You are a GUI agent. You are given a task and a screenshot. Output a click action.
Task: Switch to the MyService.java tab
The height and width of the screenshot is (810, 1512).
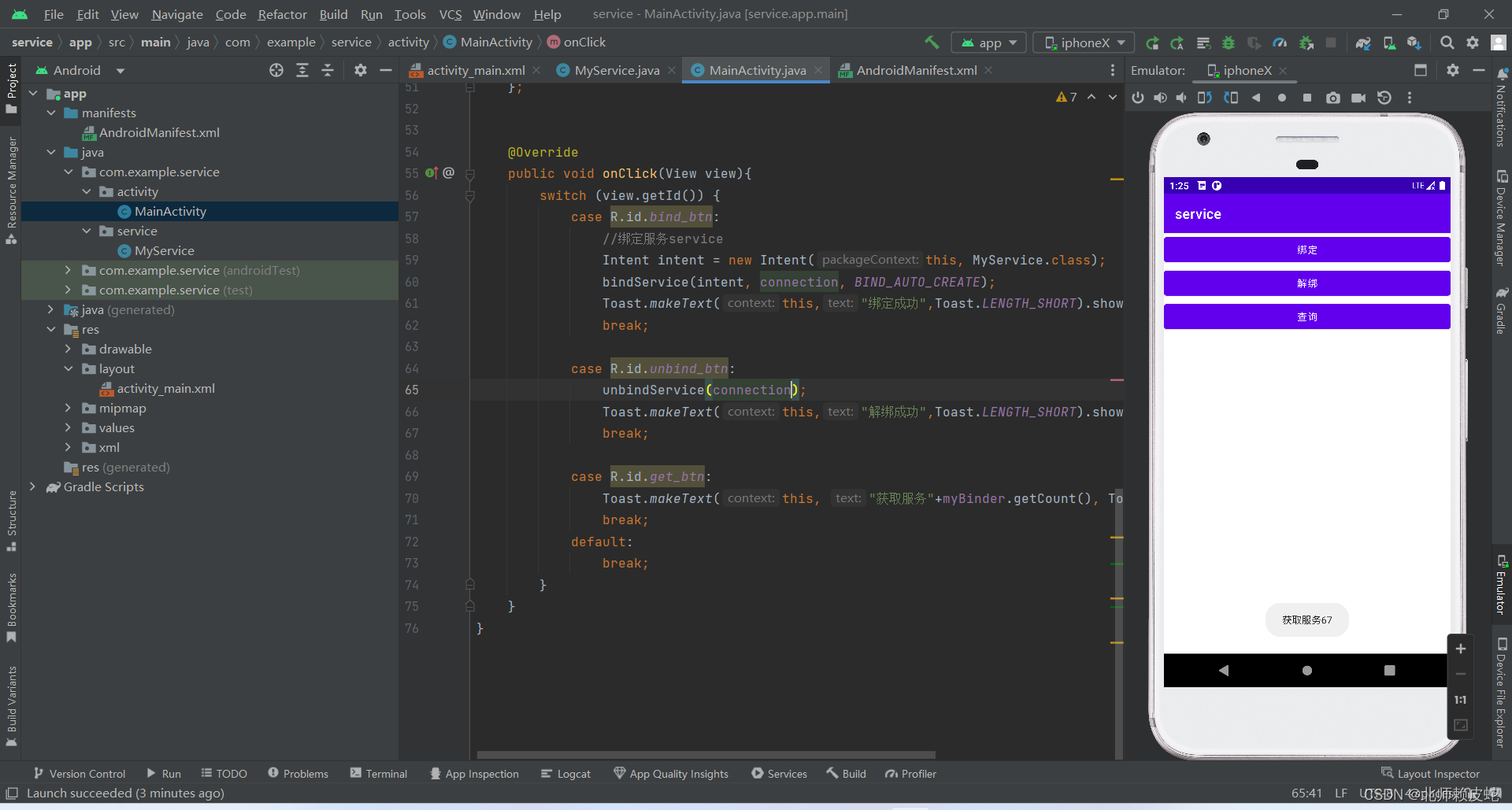click(x=616, y=70)
